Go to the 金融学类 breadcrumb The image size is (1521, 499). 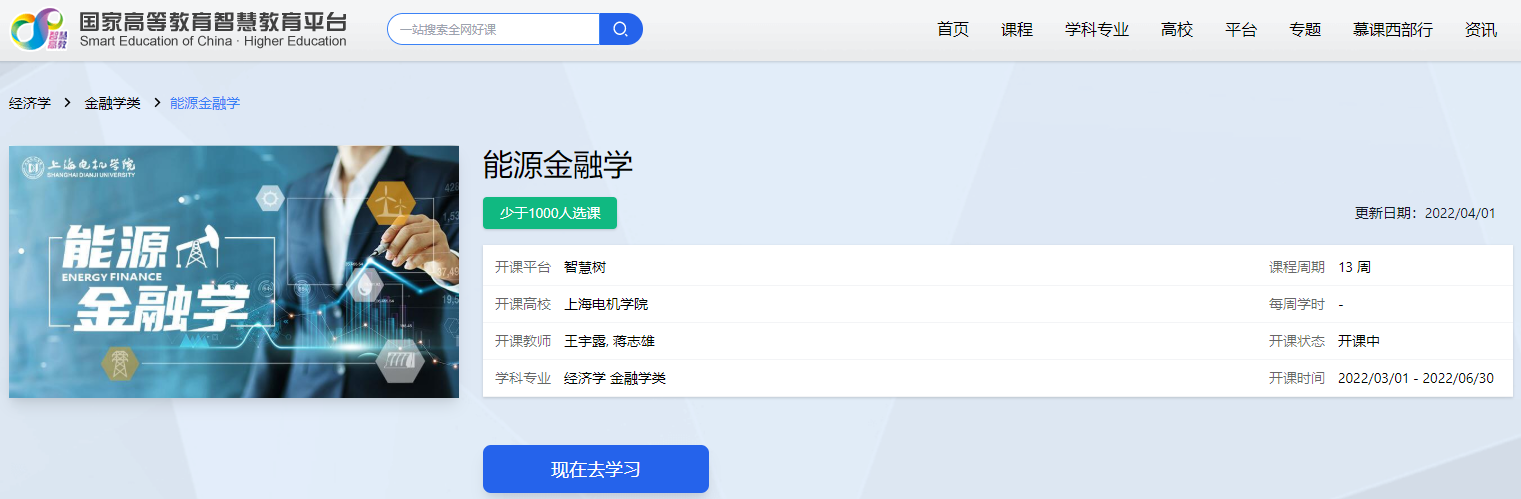[x=112, y=103]
